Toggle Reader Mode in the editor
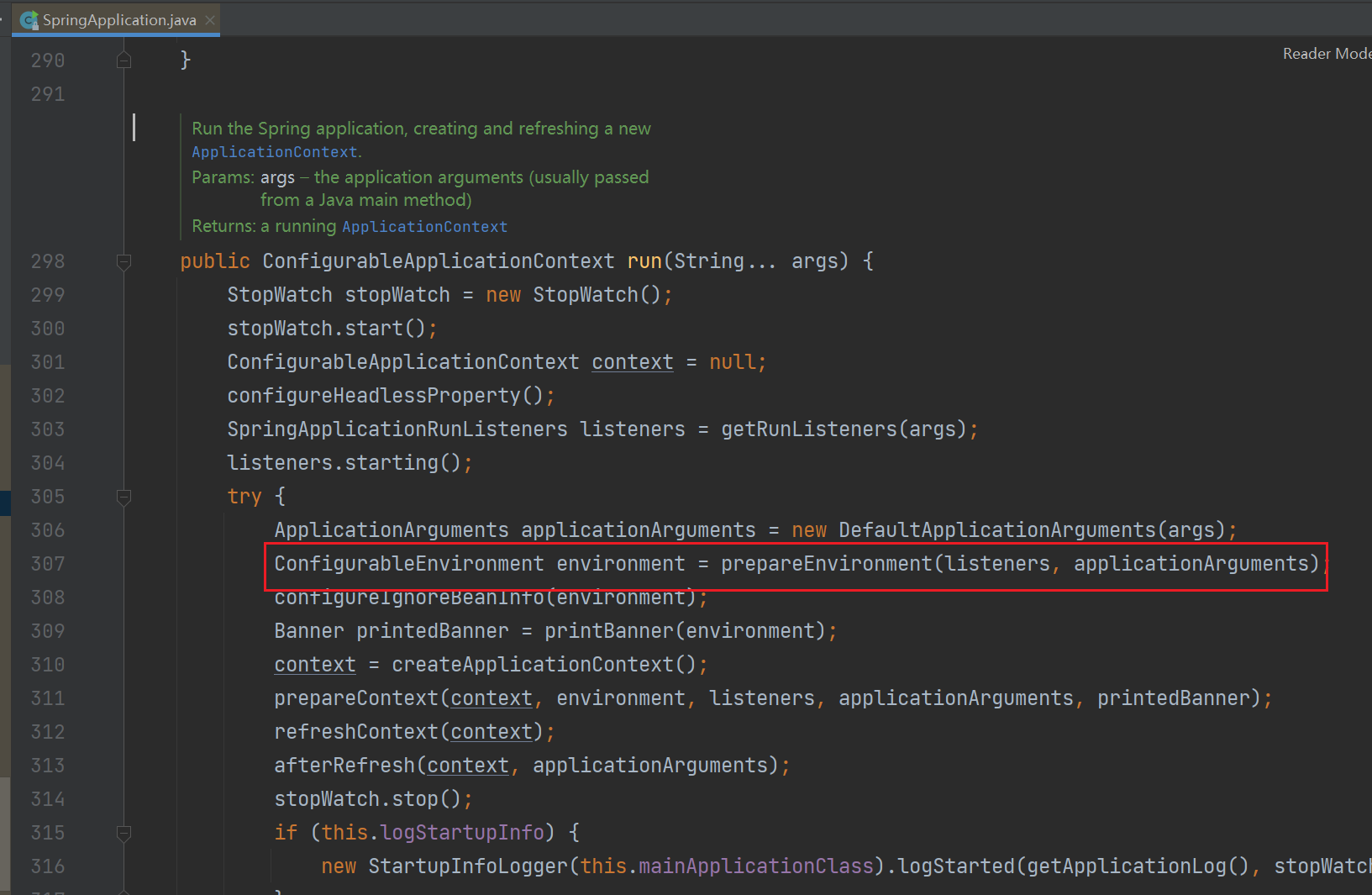Viewport: 1372px width, 895px height. pyautogui.click(x=1326, y=54)
